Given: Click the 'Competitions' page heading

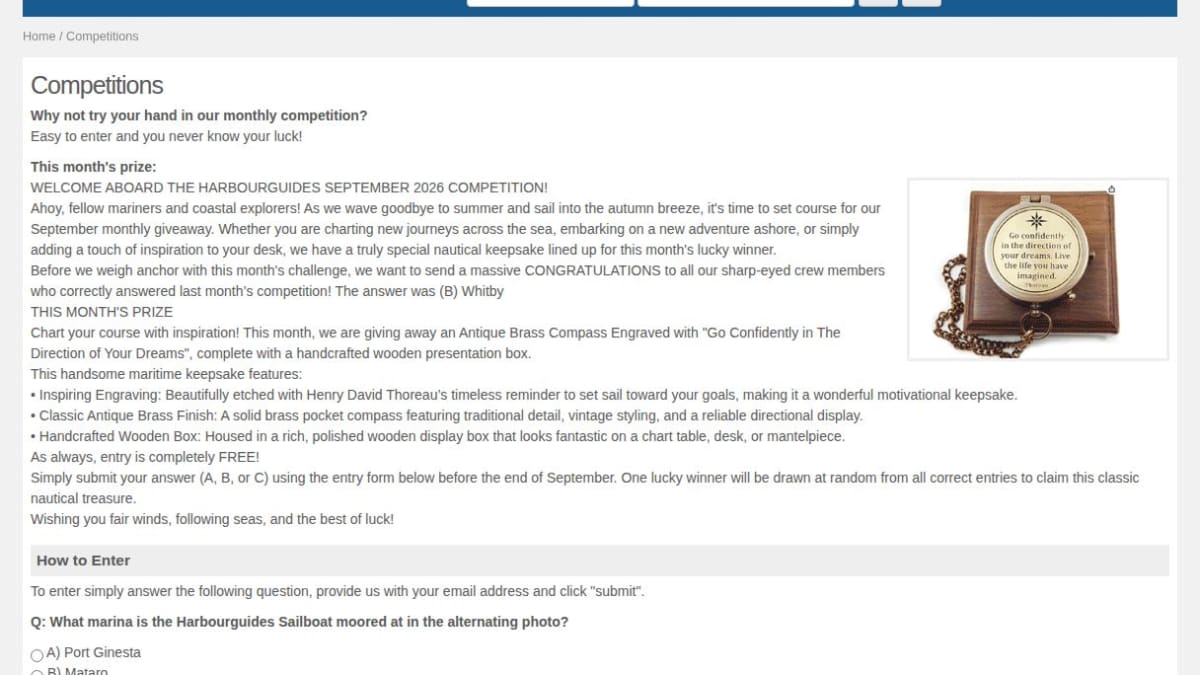Looking at the screenshot, I should pyautogui.click(x=97, y=85).
